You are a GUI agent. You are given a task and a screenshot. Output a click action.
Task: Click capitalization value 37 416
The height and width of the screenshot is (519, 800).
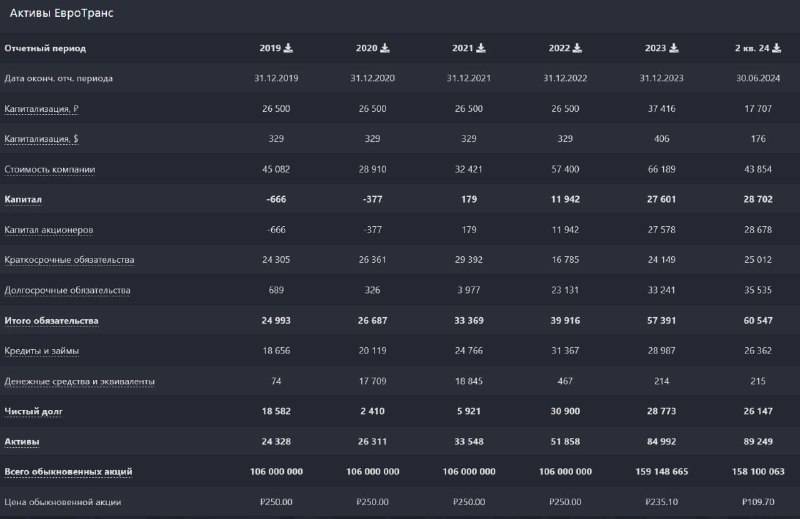coord(661,109)
